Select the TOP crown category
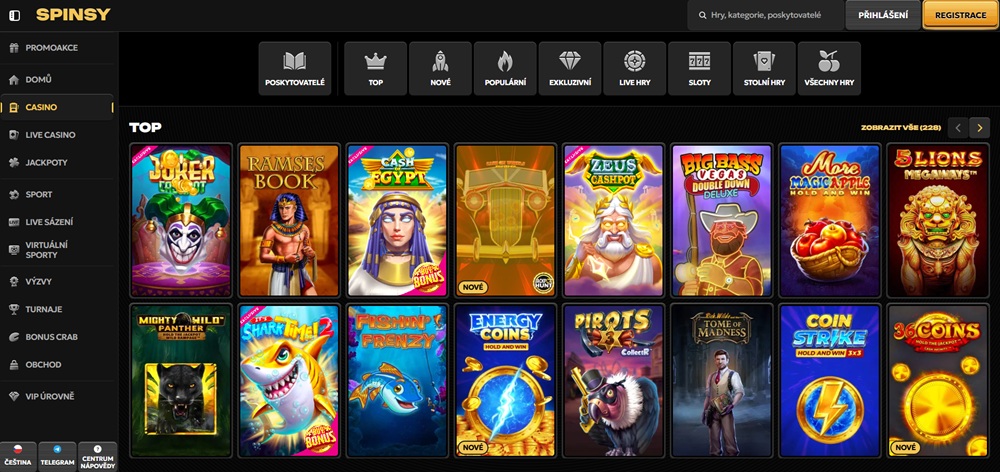Screen dimensions: 1000x472 click(376, 68)
